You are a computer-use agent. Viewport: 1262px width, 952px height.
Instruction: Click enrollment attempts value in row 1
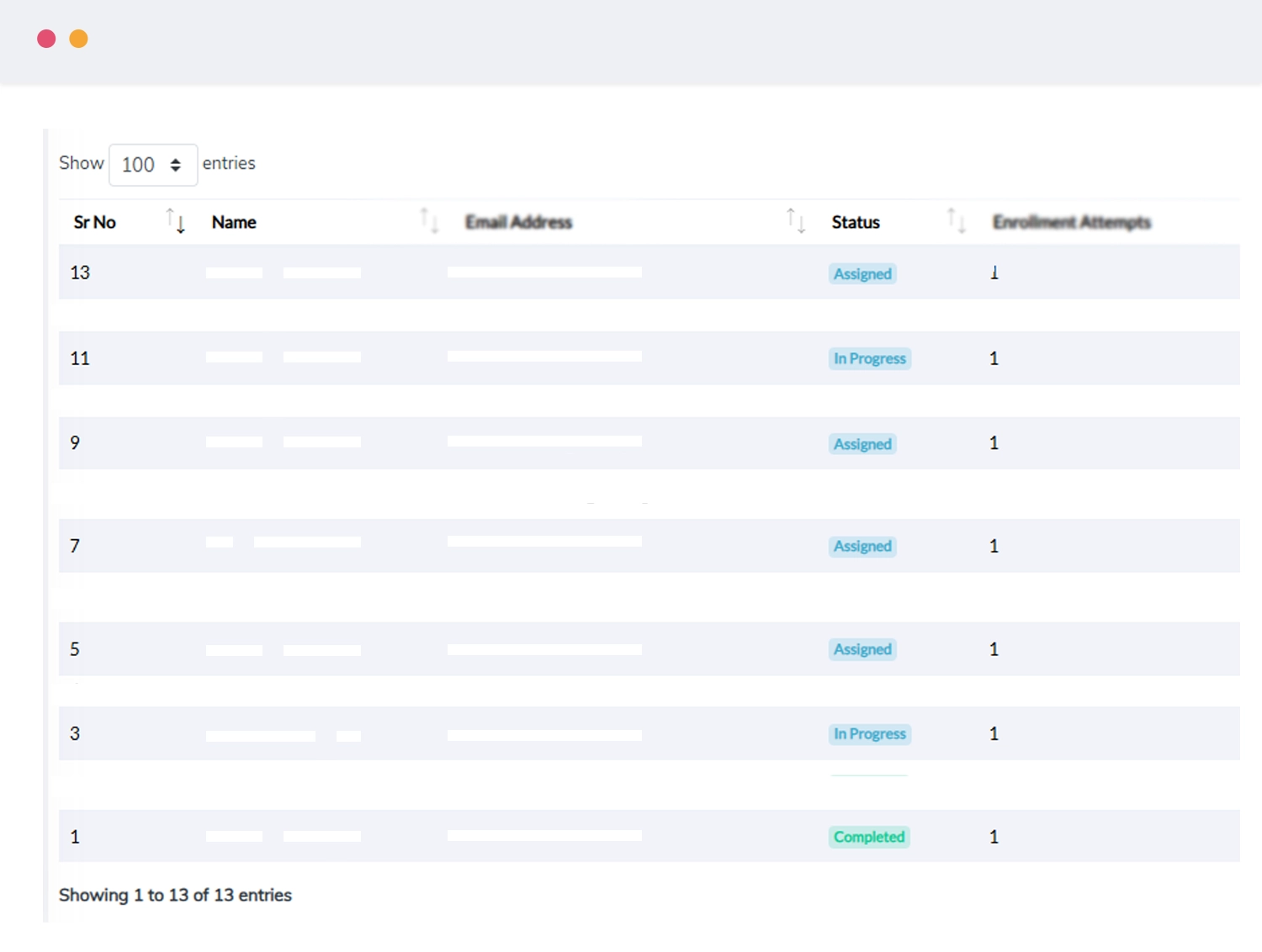click(x=994, y=837)
